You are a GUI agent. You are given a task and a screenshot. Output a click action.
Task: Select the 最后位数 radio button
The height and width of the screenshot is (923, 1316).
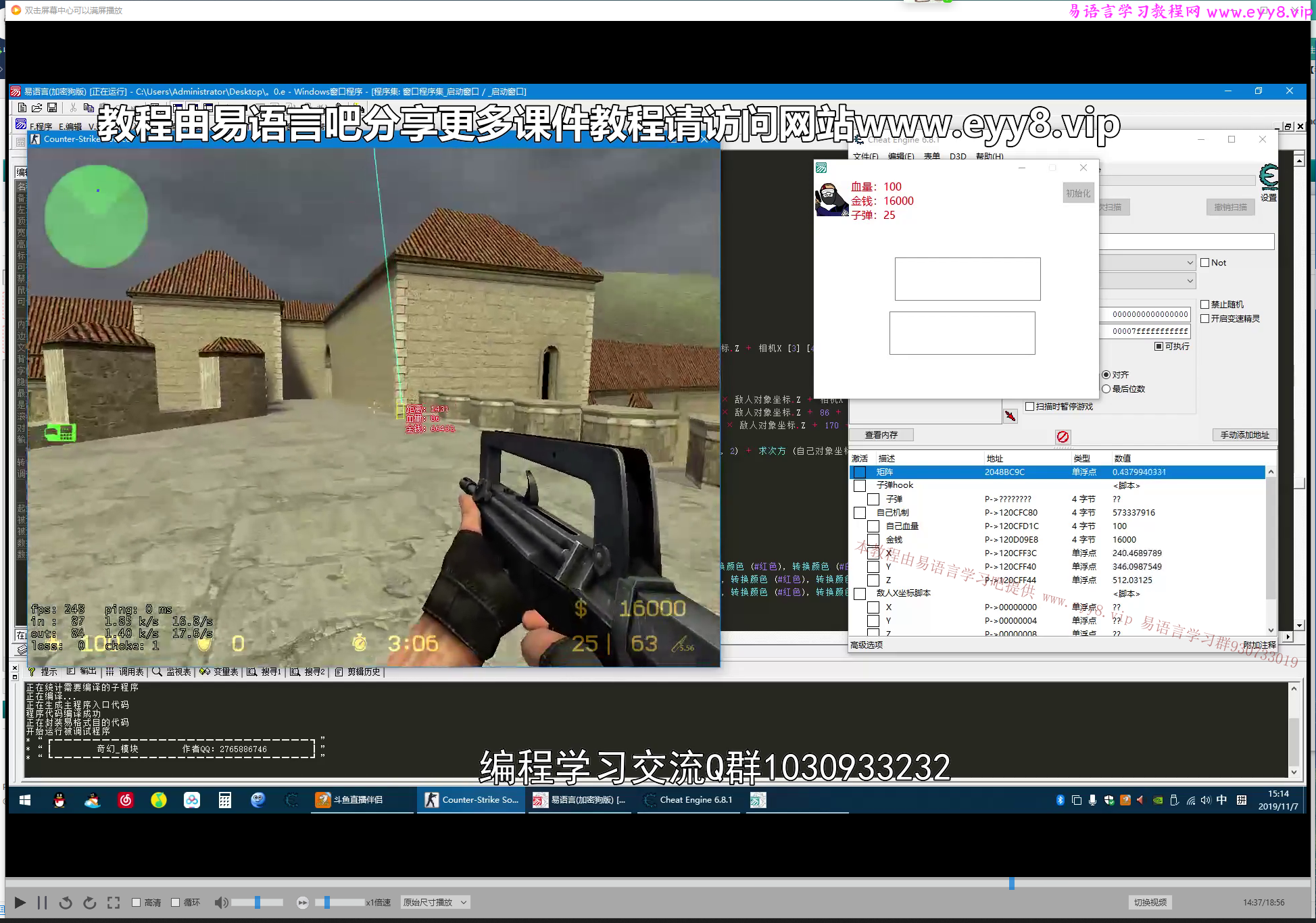coord(1106,389)
